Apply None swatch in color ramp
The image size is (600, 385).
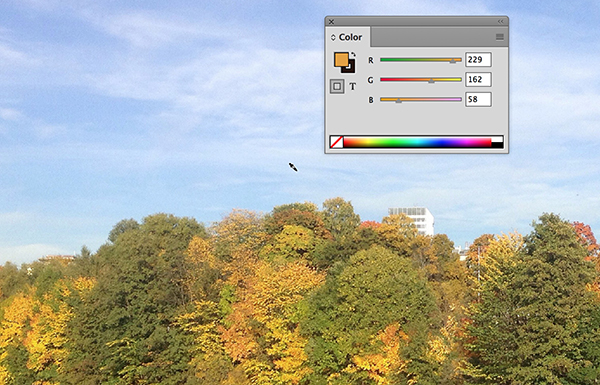(x=336, y=142)
